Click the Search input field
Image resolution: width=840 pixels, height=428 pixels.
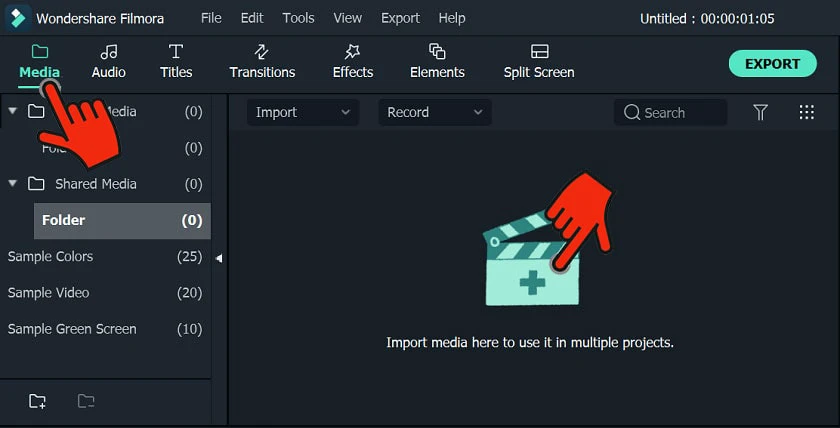[670, 112]
